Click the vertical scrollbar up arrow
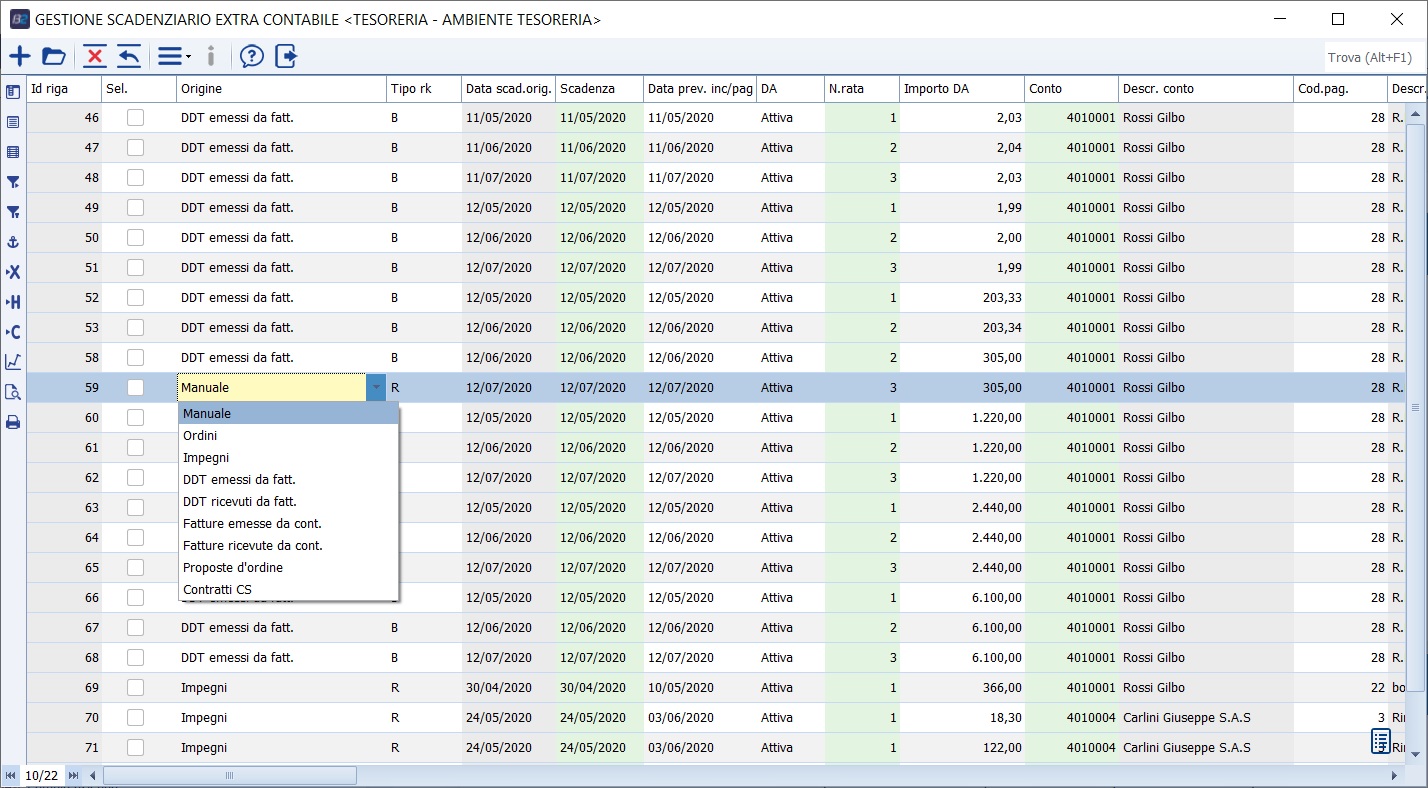This screenshot has height=788, width=1428. pyautogui.click(x=1414, y=116)
